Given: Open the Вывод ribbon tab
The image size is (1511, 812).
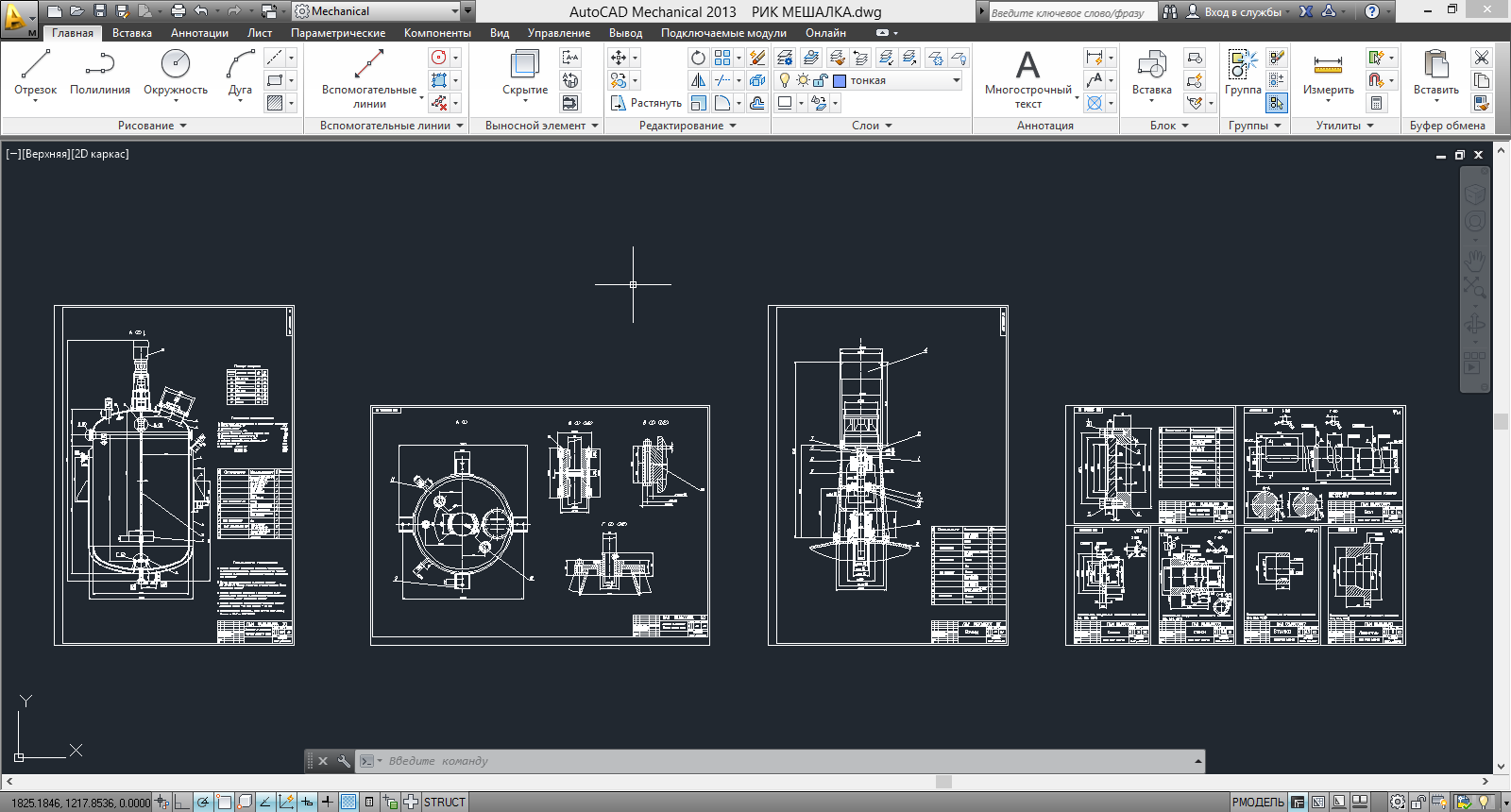Looking at the screenshot, I should pos(625,33).
